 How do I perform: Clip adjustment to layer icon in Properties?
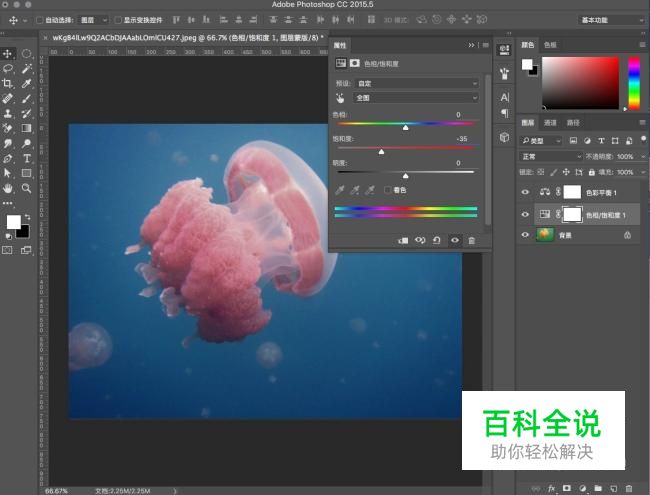(x=403, y=240)
